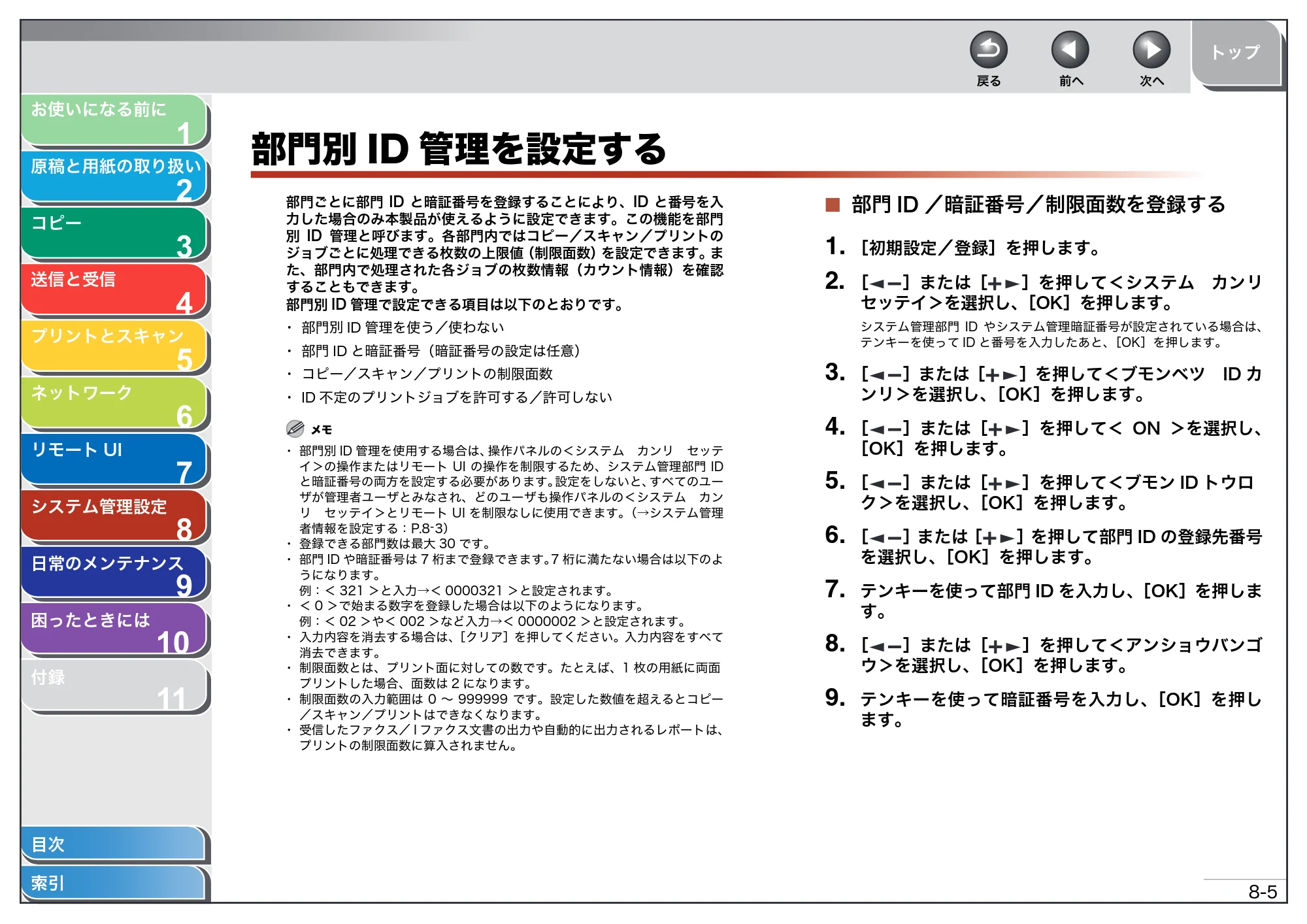Follow the システム管理者情報を設定する P.8-3 reference
The image size is (1307, 924).
pyautogui.click(x=511, y=521)
